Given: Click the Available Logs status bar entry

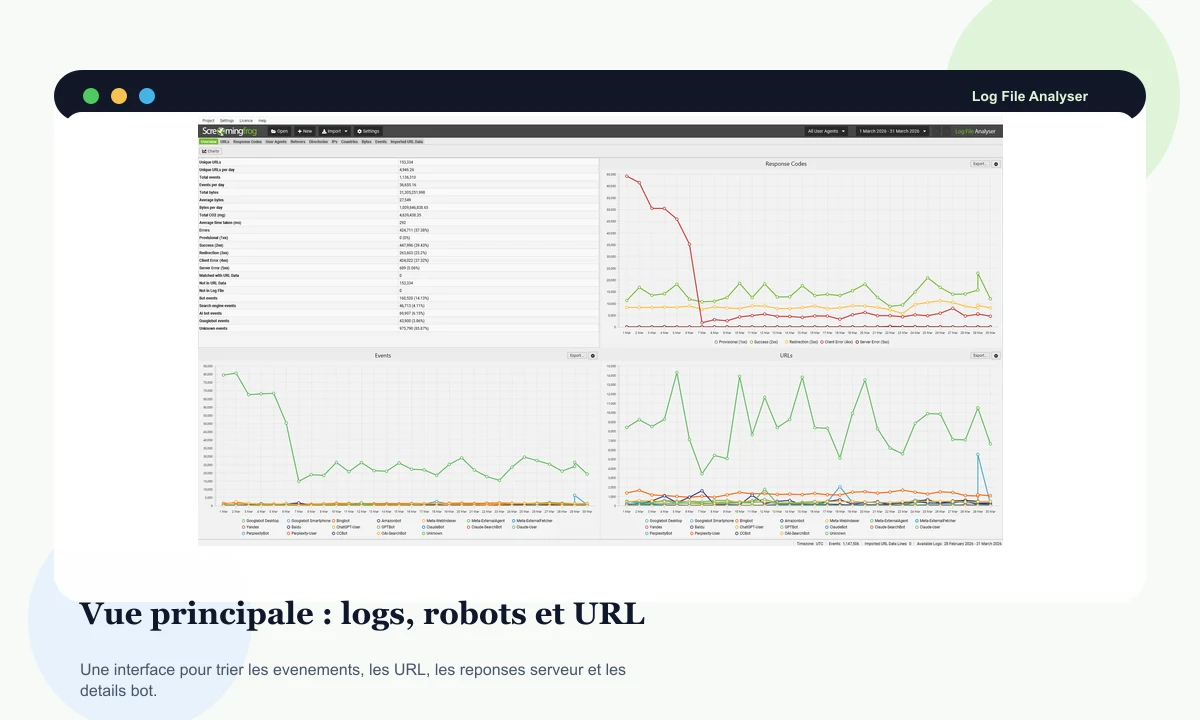Looking at the screenshot, I should (959, 544).
